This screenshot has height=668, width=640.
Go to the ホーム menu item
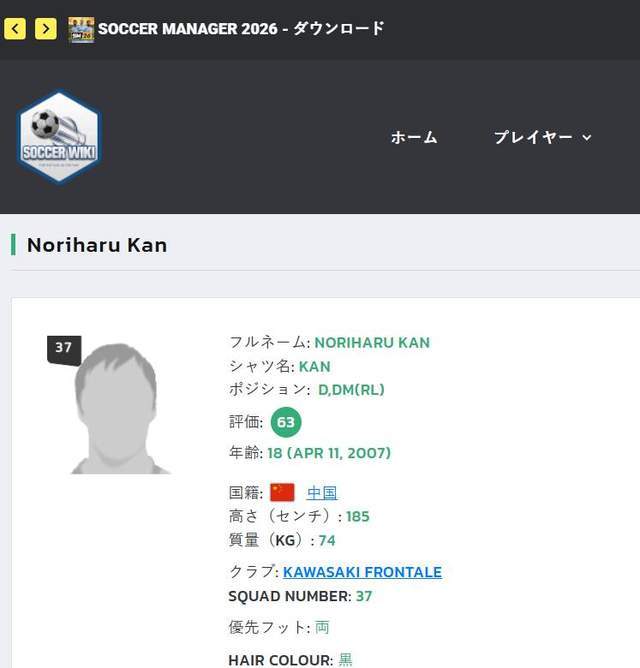click(x=414, y=138)
